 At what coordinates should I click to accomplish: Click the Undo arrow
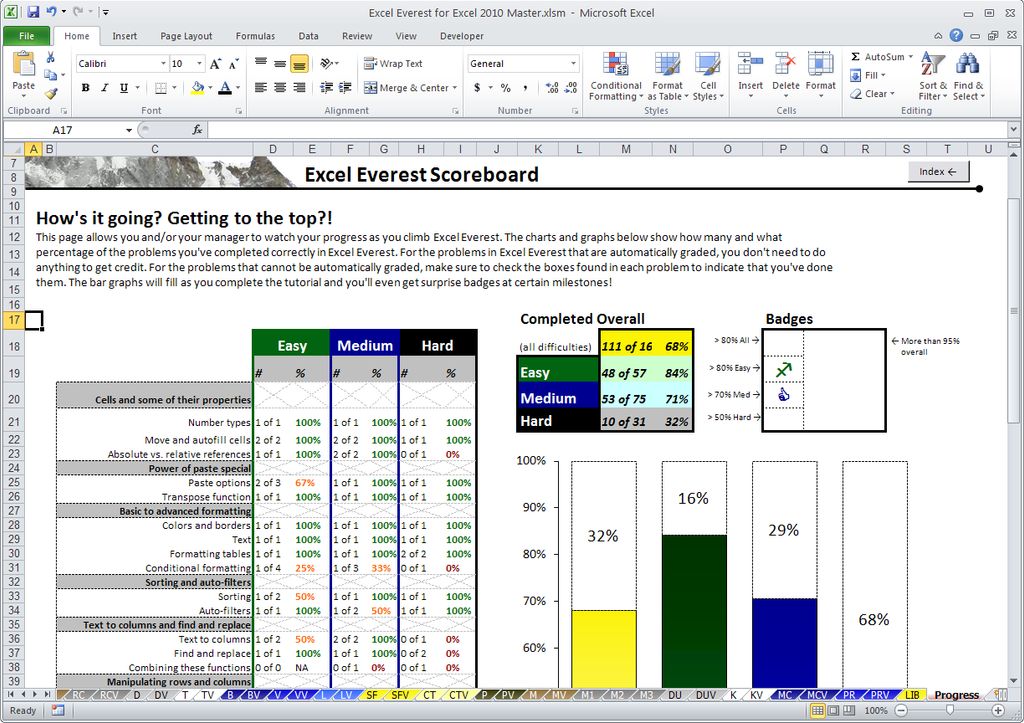click(x=52, y=12)
